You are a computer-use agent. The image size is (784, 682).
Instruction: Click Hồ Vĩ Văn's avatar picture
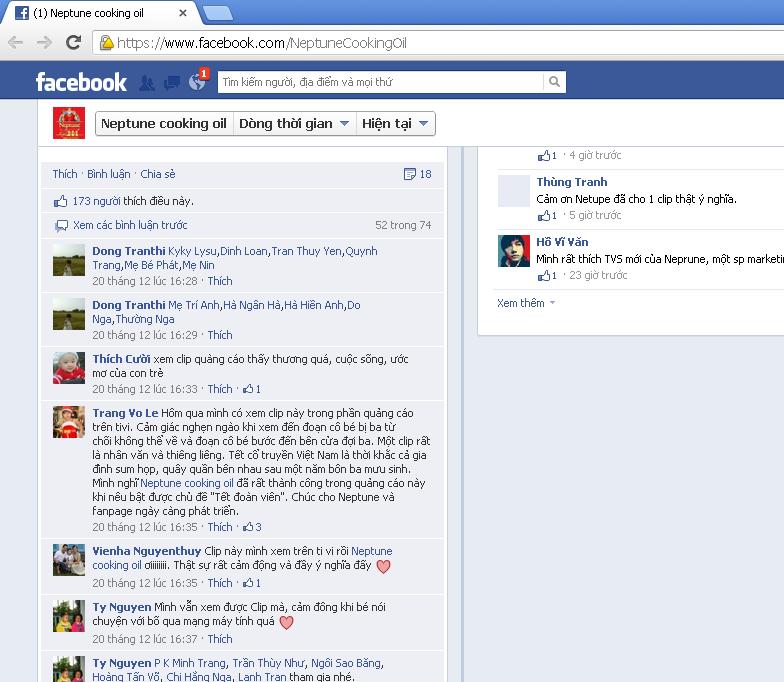514,251
